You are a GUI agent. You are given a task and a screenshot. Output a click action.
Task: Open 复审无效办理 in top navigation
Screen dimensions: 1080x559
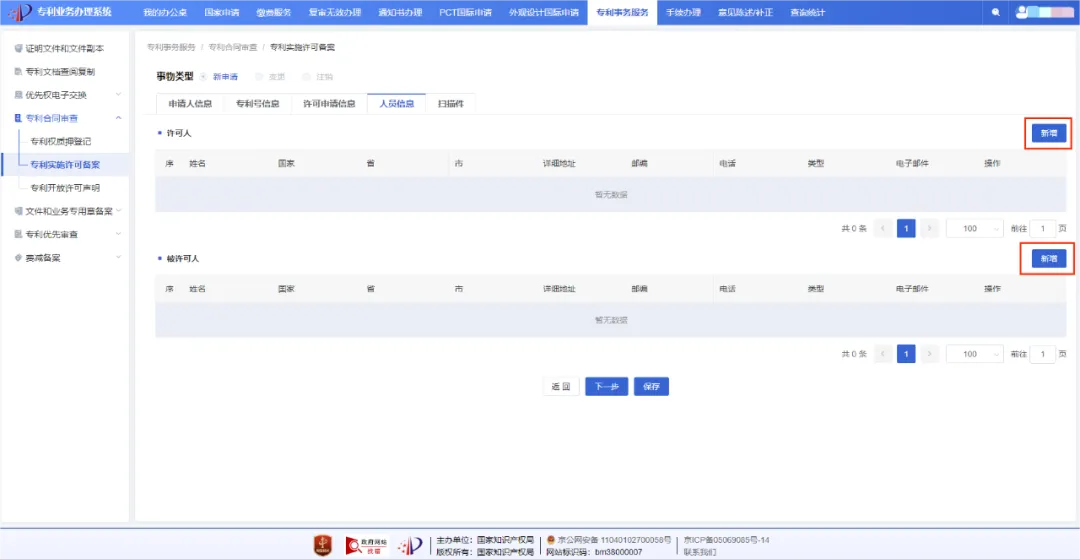click(x=335, y=12)
